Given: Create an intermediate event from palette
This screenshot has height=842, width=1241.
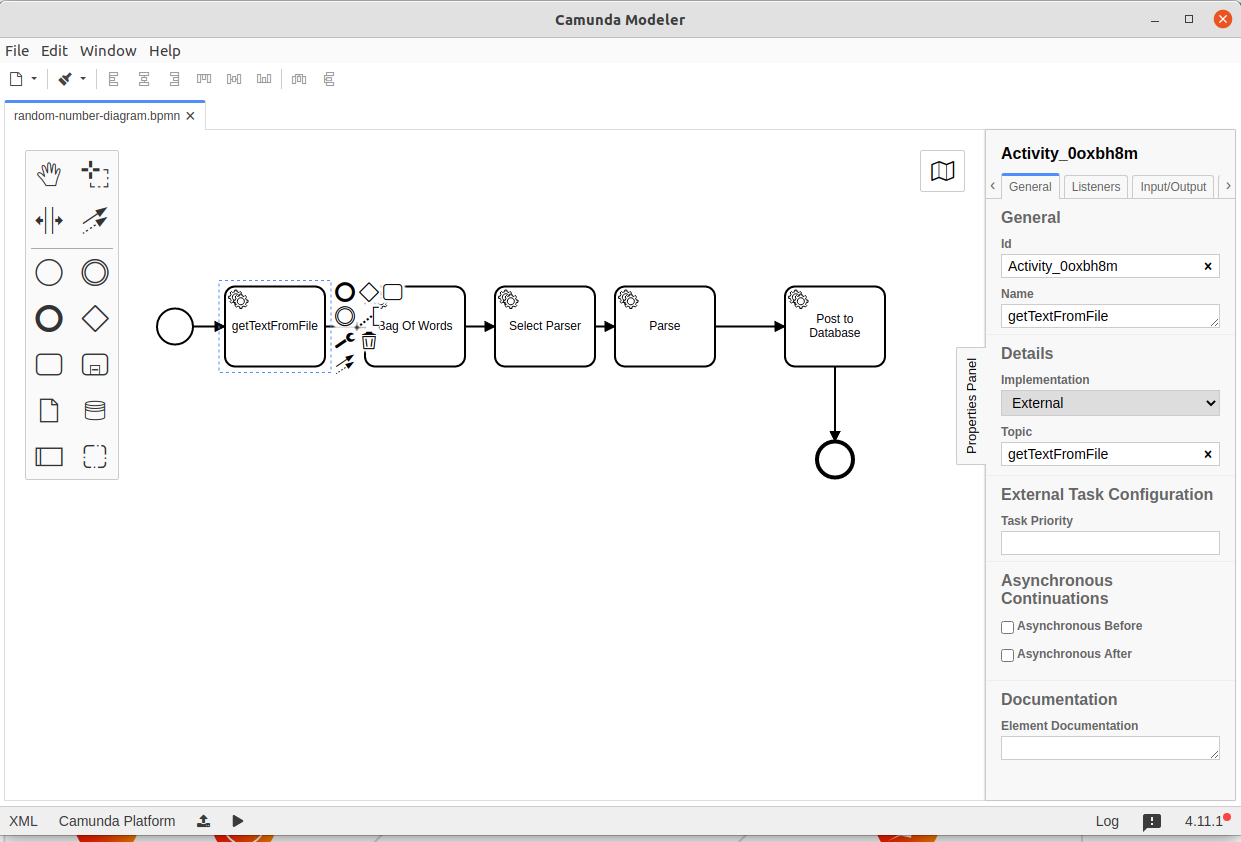Looking at the screenshot, I should [95, 273].
